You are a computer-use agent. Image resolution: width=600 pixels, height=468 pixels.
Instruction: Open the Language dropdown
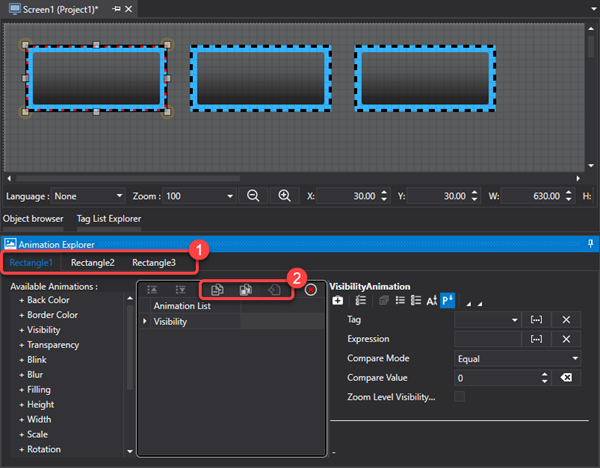pyautogui.click(x=119, y=196)
